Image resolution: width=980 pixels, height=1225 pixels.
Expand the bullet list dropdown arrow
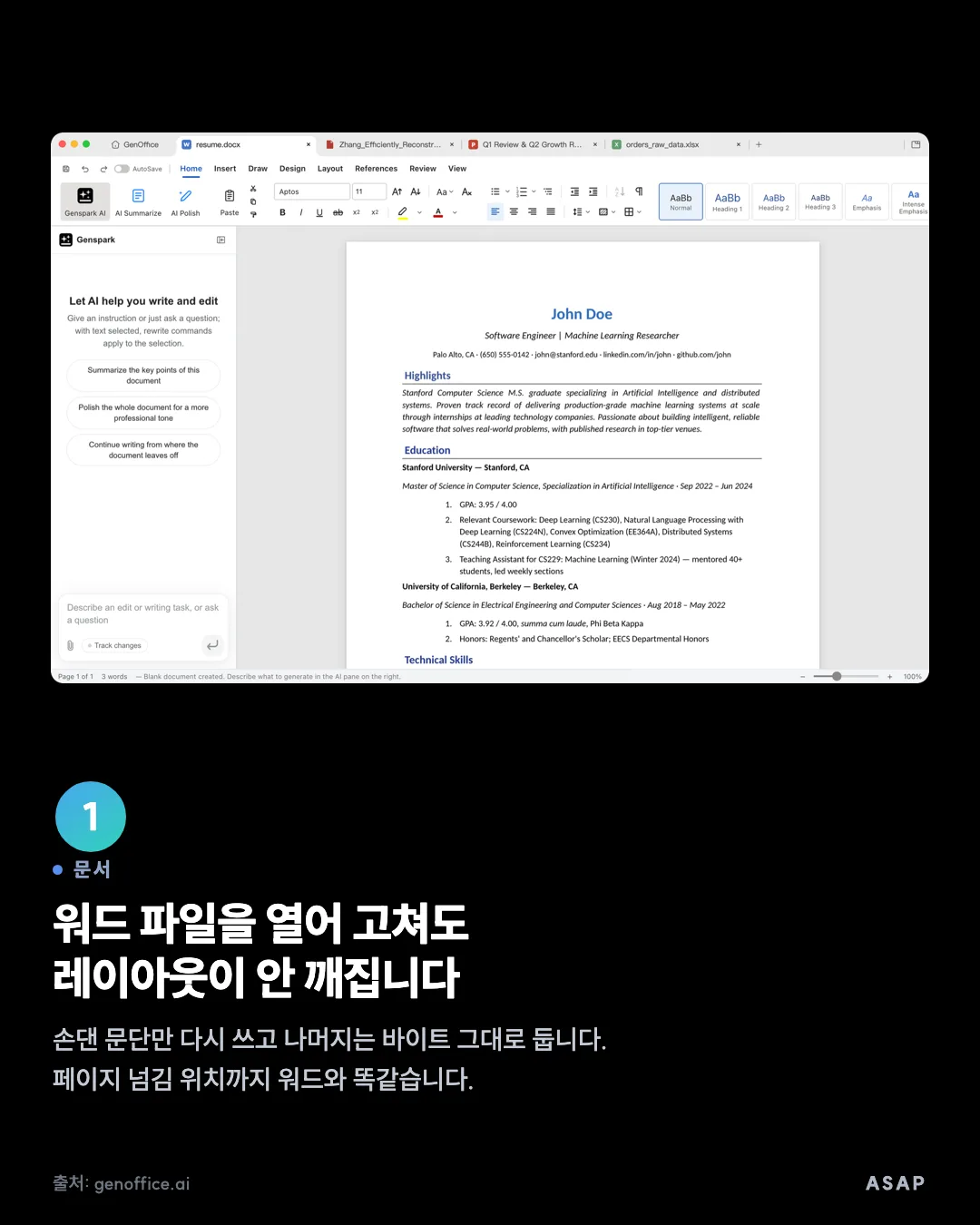click(507, 191)
